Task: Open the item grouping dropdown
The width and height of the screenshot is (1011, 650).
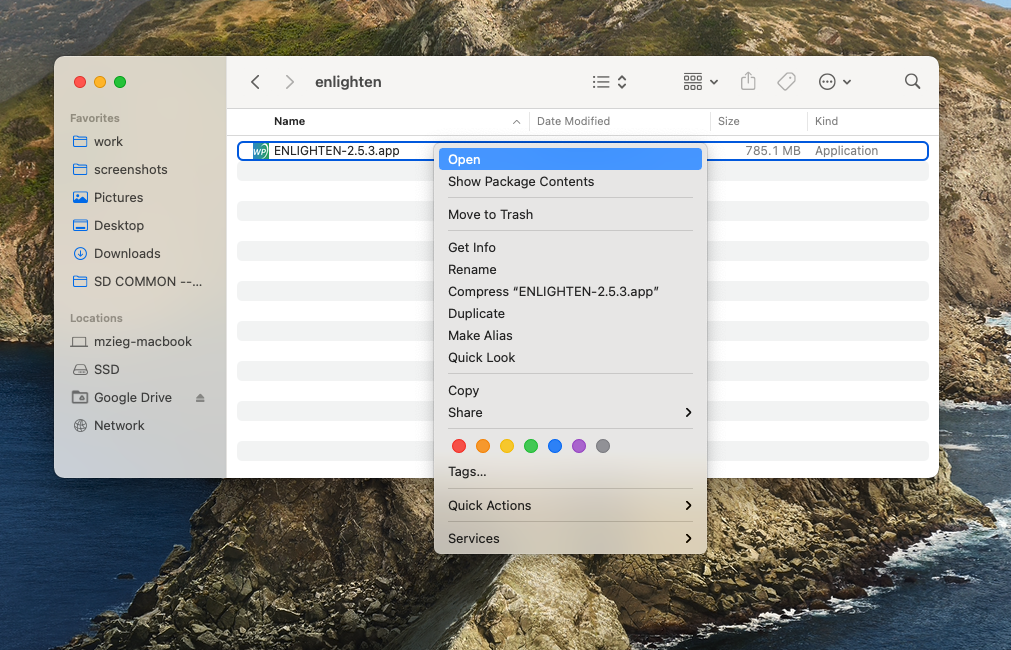Action: (x=697, y=82)
